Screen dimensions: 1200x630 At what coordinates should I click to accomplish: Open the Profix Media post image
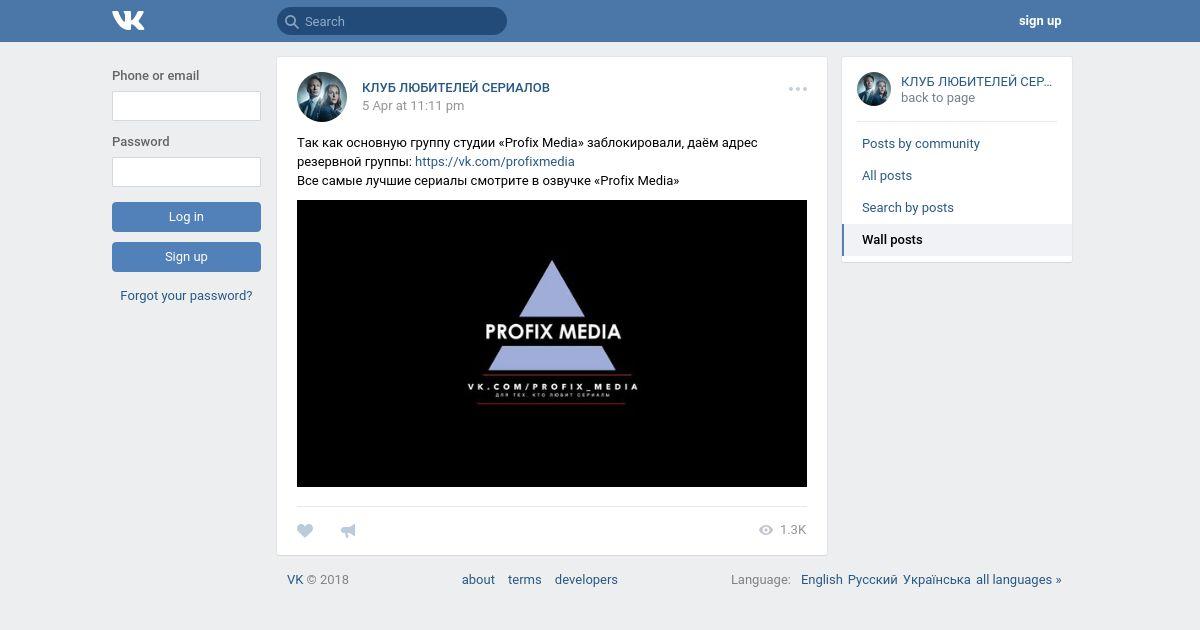[x=552, y=344]
